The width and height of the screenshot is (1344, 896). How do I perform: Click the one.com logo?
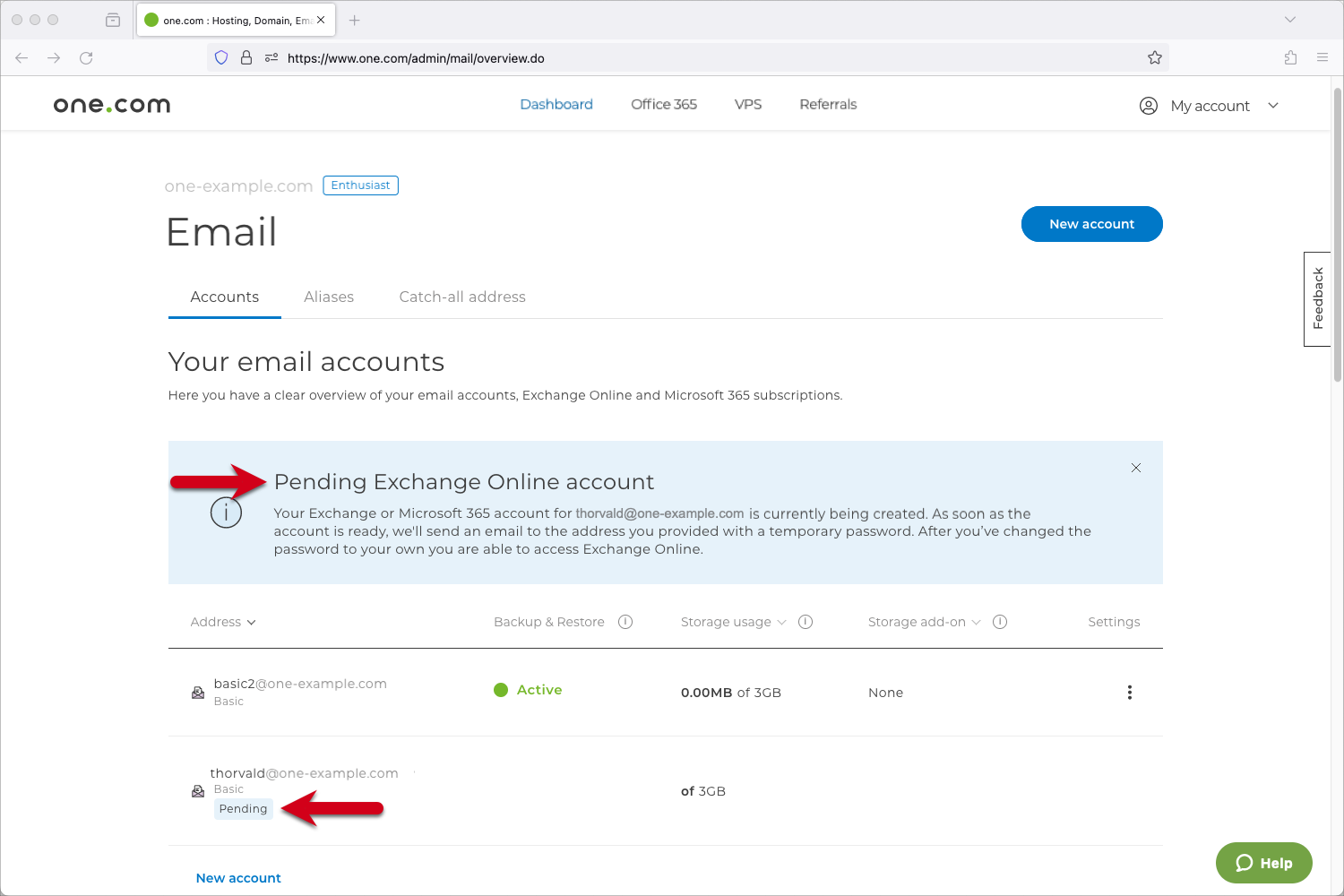coord(112,105)
